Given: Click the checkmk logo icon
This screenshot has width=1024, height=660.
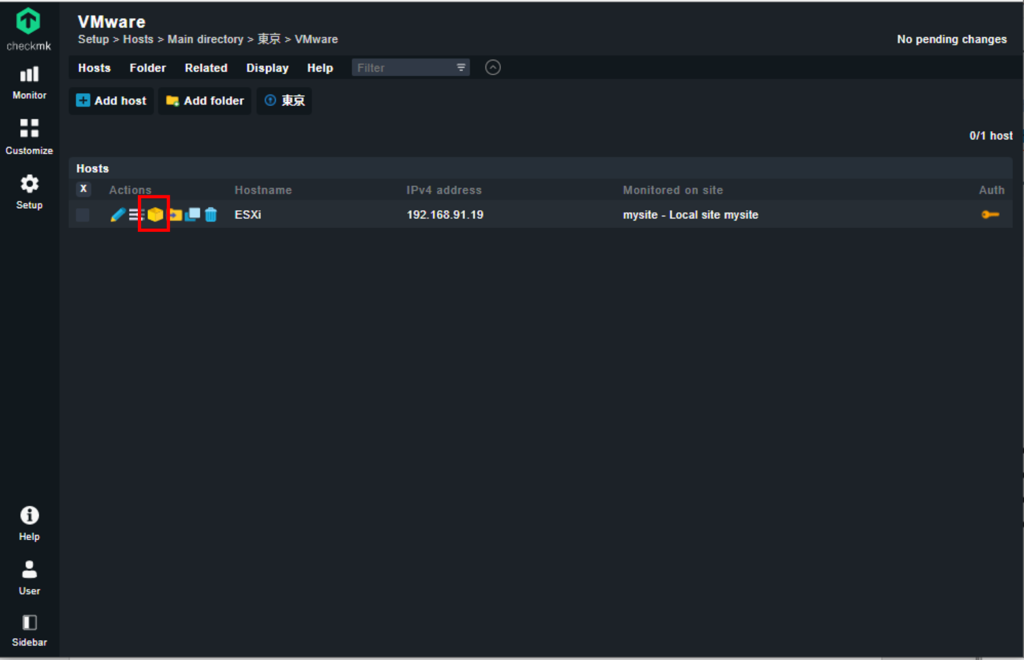Looking at the screenshot, I should (28, 22).
